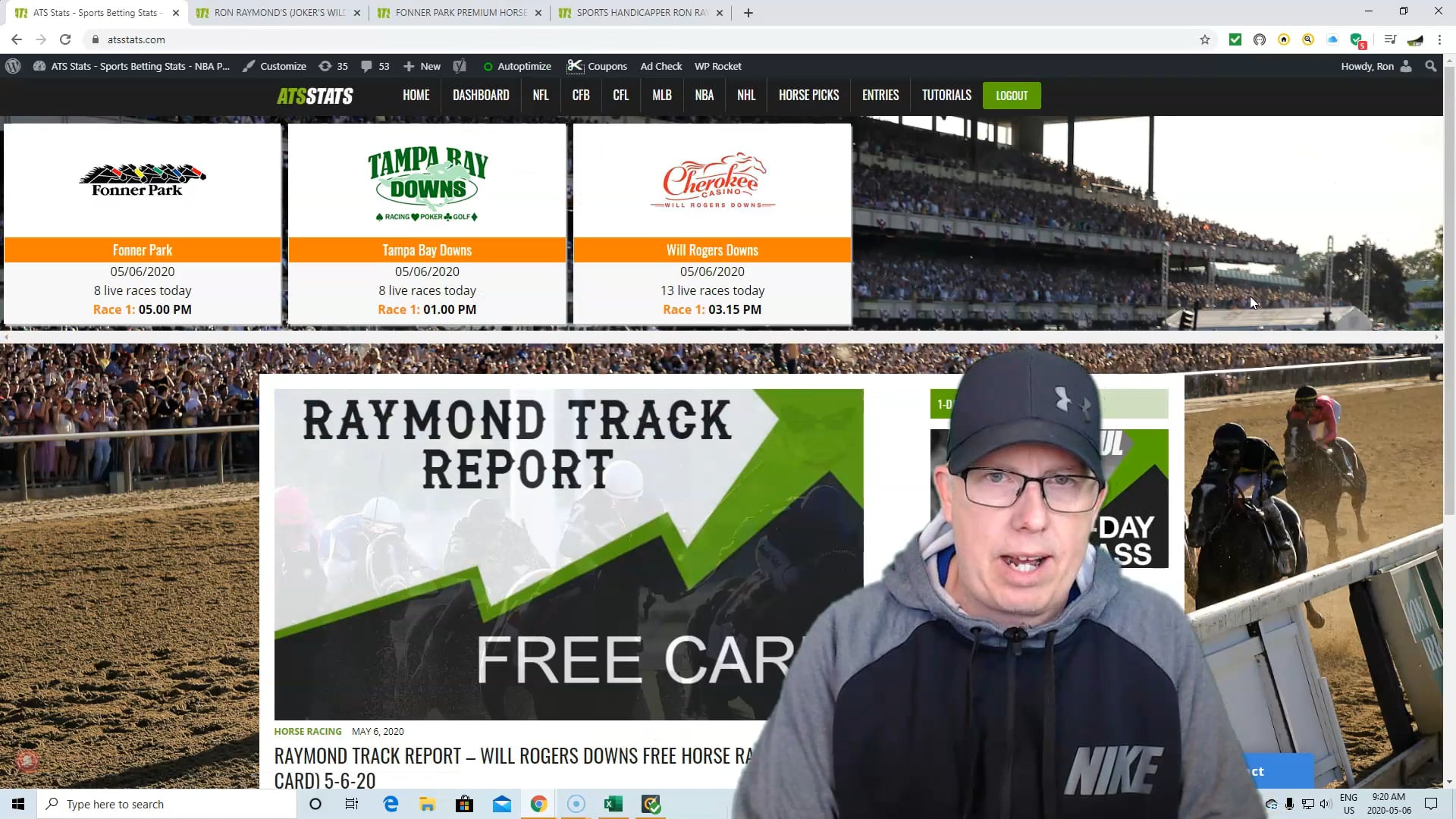Open the green checkmark extension

click(x=1235, y=39)
